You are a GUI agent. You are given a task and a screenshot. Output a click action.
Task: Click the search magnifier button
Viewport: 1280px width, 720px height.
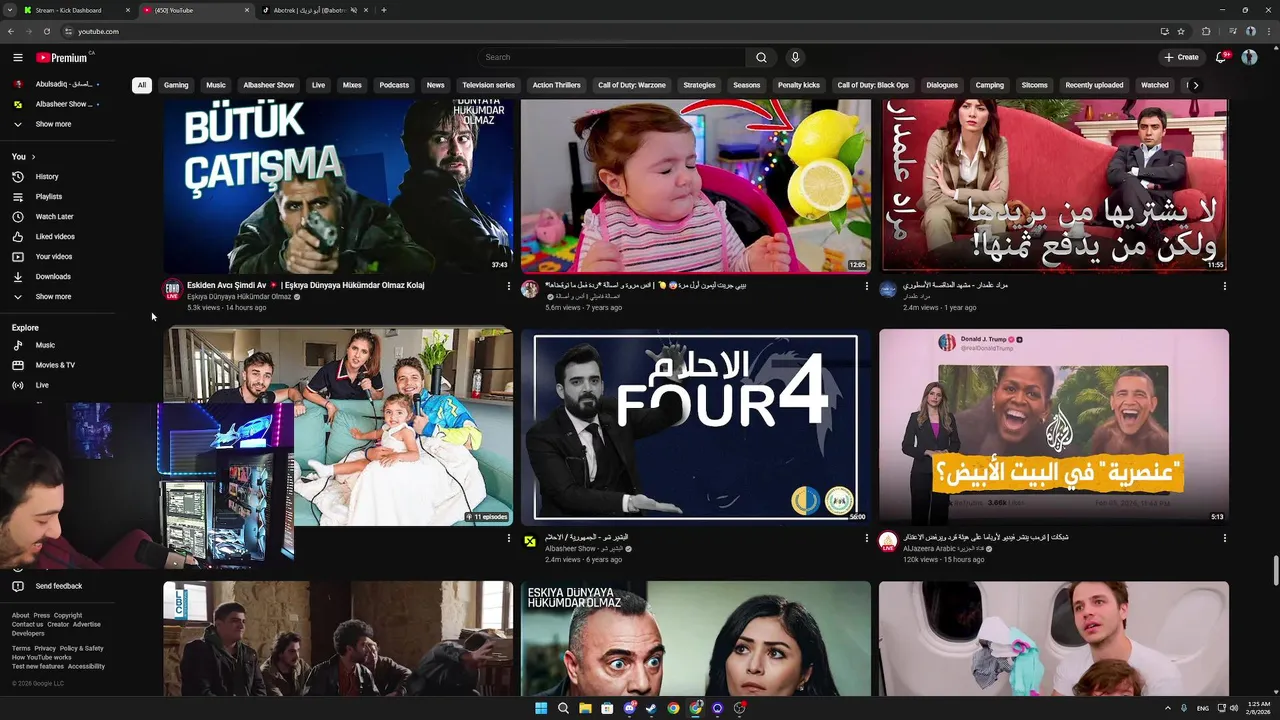pos(761,57)
